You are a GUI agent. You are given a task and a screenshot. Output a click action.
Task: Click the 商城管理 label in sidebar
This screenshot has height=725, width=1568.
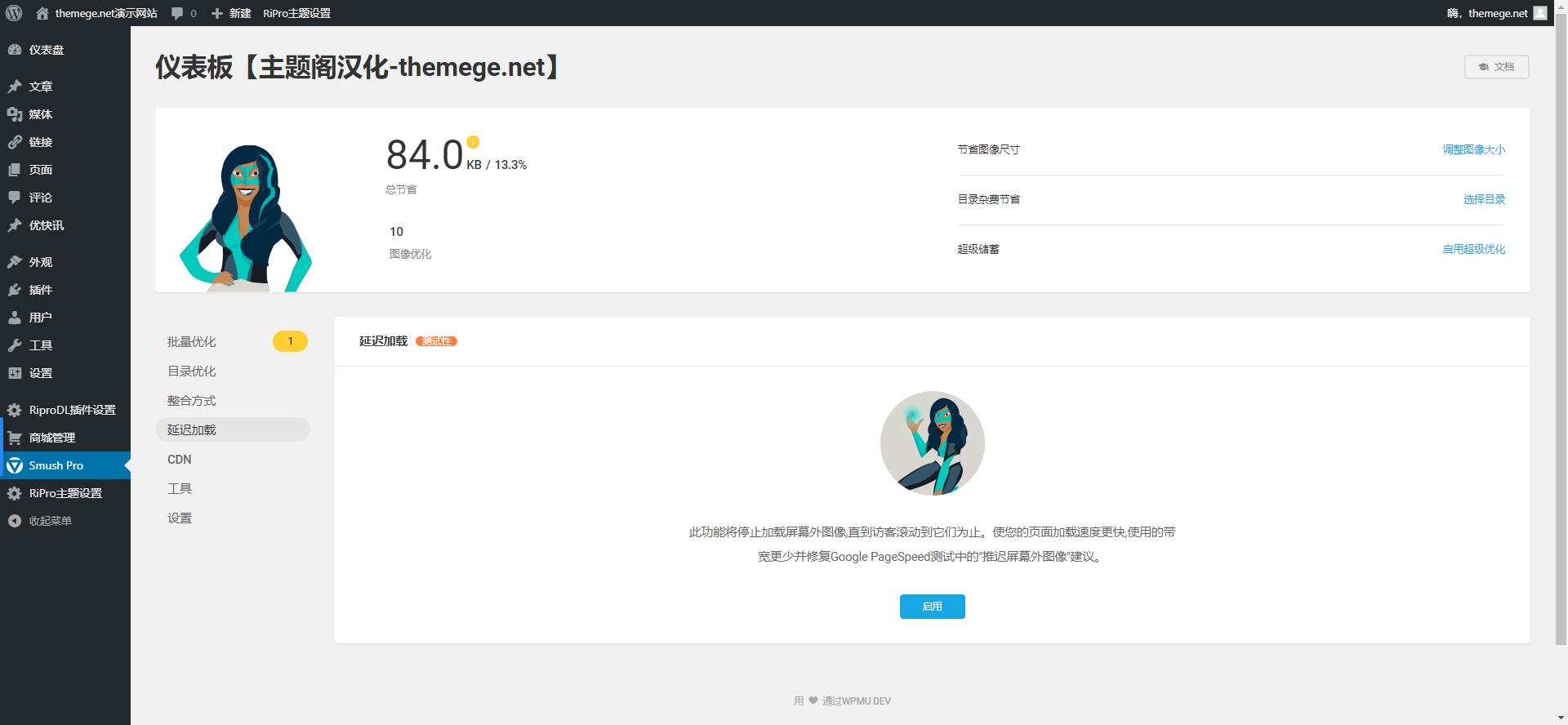(52, 438)
